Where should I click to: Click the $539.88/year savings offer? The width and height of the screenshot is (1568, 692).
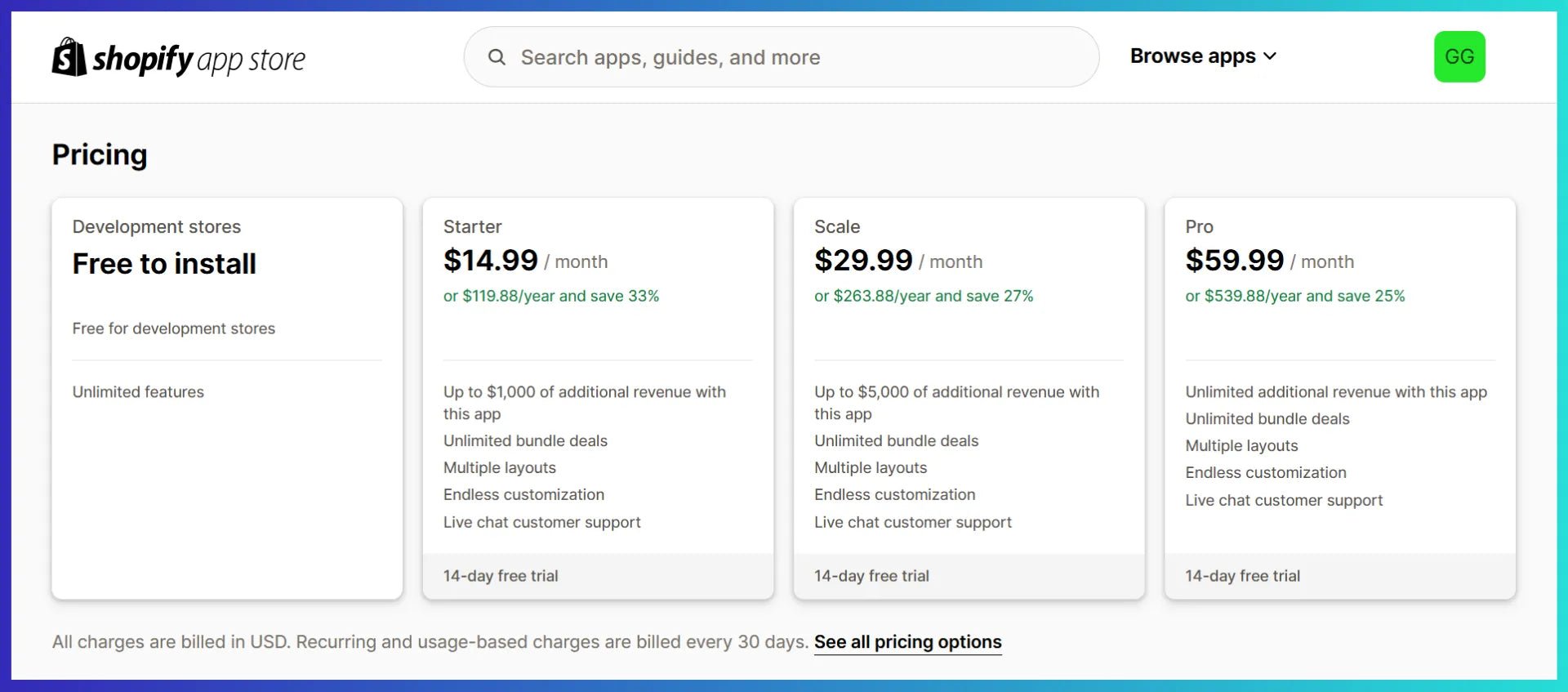1295,296
